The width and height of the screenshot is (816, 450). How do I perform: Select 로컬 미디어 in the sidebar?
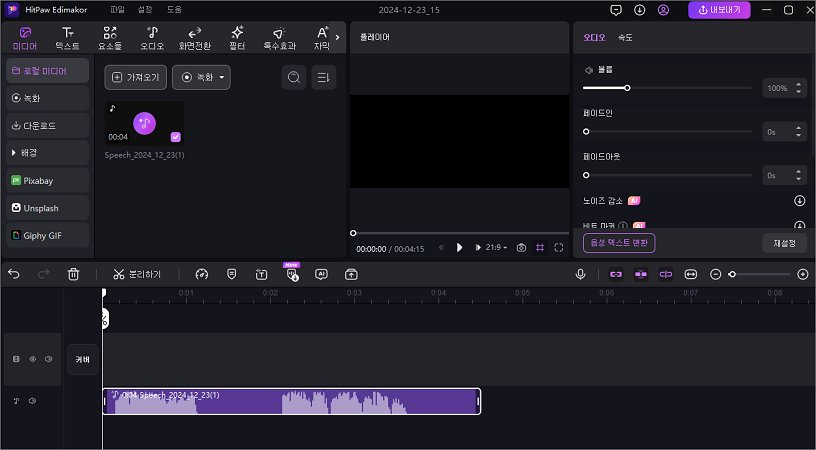click(47, 71)
